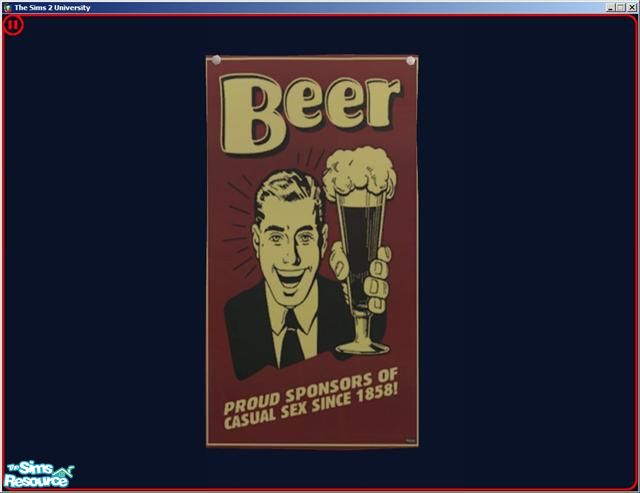Screen dimensions: 640x493
Task: Minimize the Sims 2 University window
Action: 608,7
